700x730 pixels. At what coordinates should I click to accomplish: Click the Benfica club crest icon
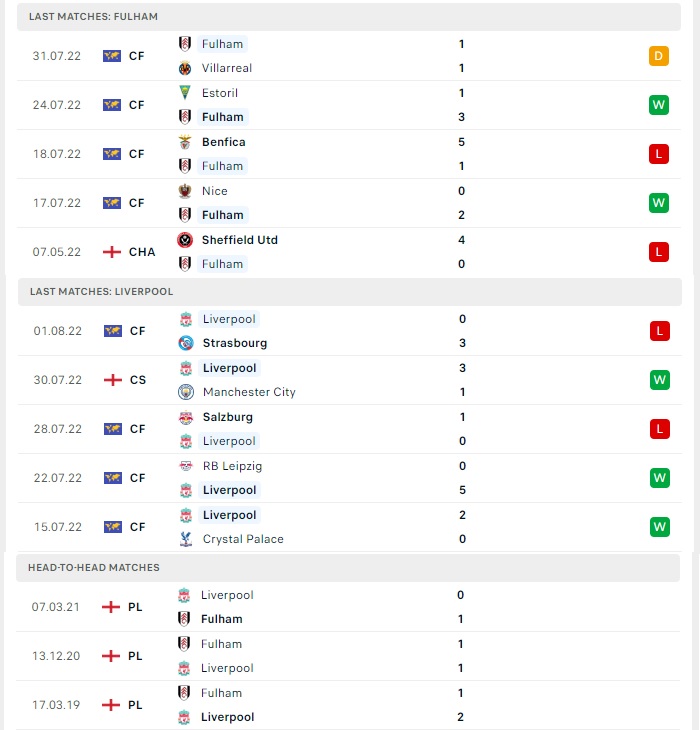[x=185, y=142]
